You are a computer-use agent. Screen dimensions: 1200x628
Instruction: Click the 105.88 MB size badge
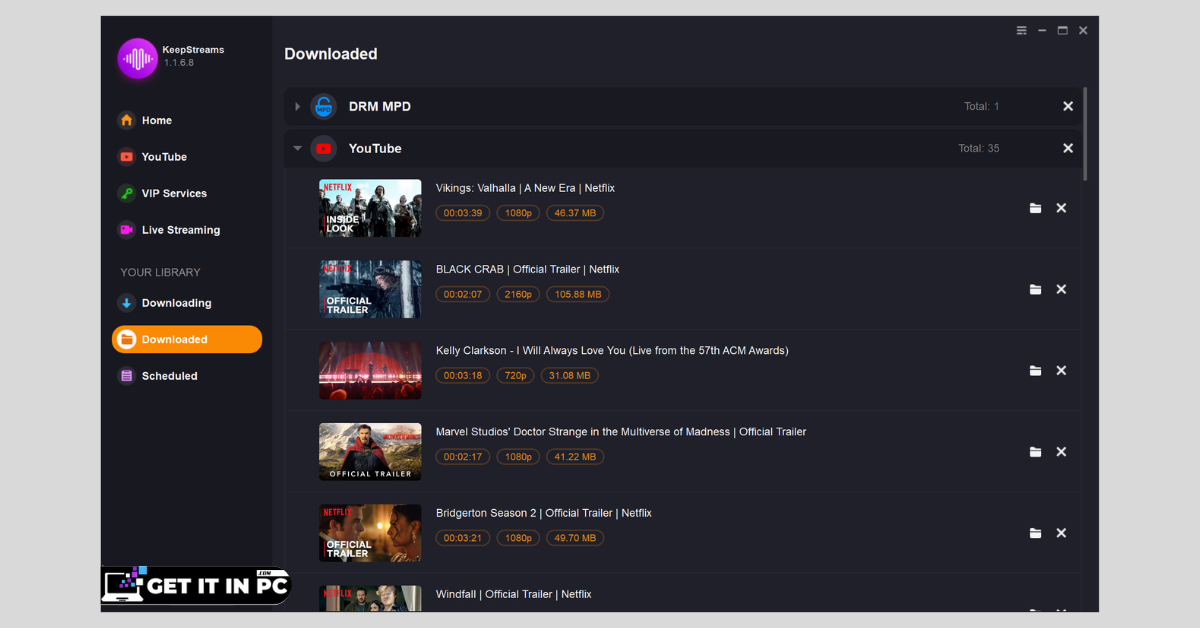coord(578,294)
